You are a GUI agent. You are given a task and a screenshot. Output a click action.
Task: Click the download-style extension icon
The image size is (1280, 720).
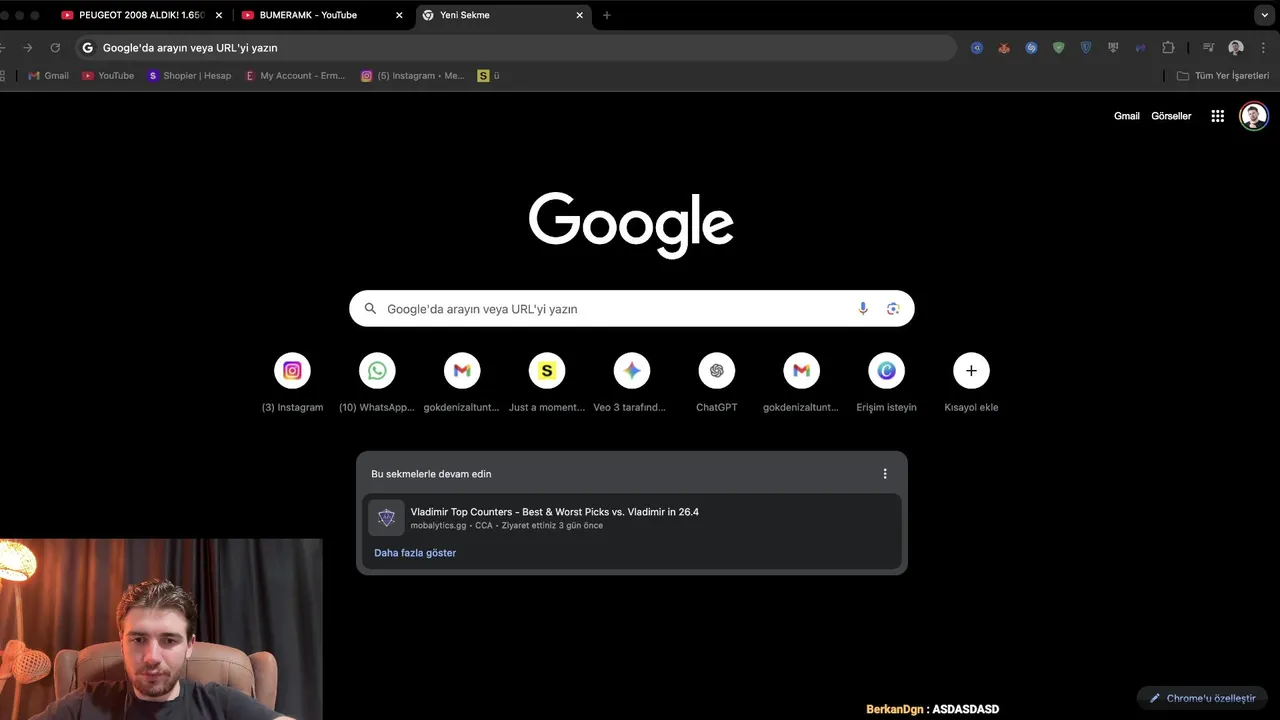tap(1112, 47)
